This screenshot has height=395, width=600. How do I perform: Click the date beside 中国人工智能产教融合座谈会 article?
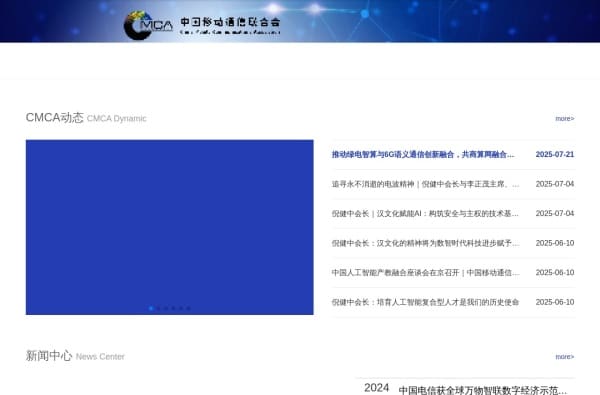[555, 273]
